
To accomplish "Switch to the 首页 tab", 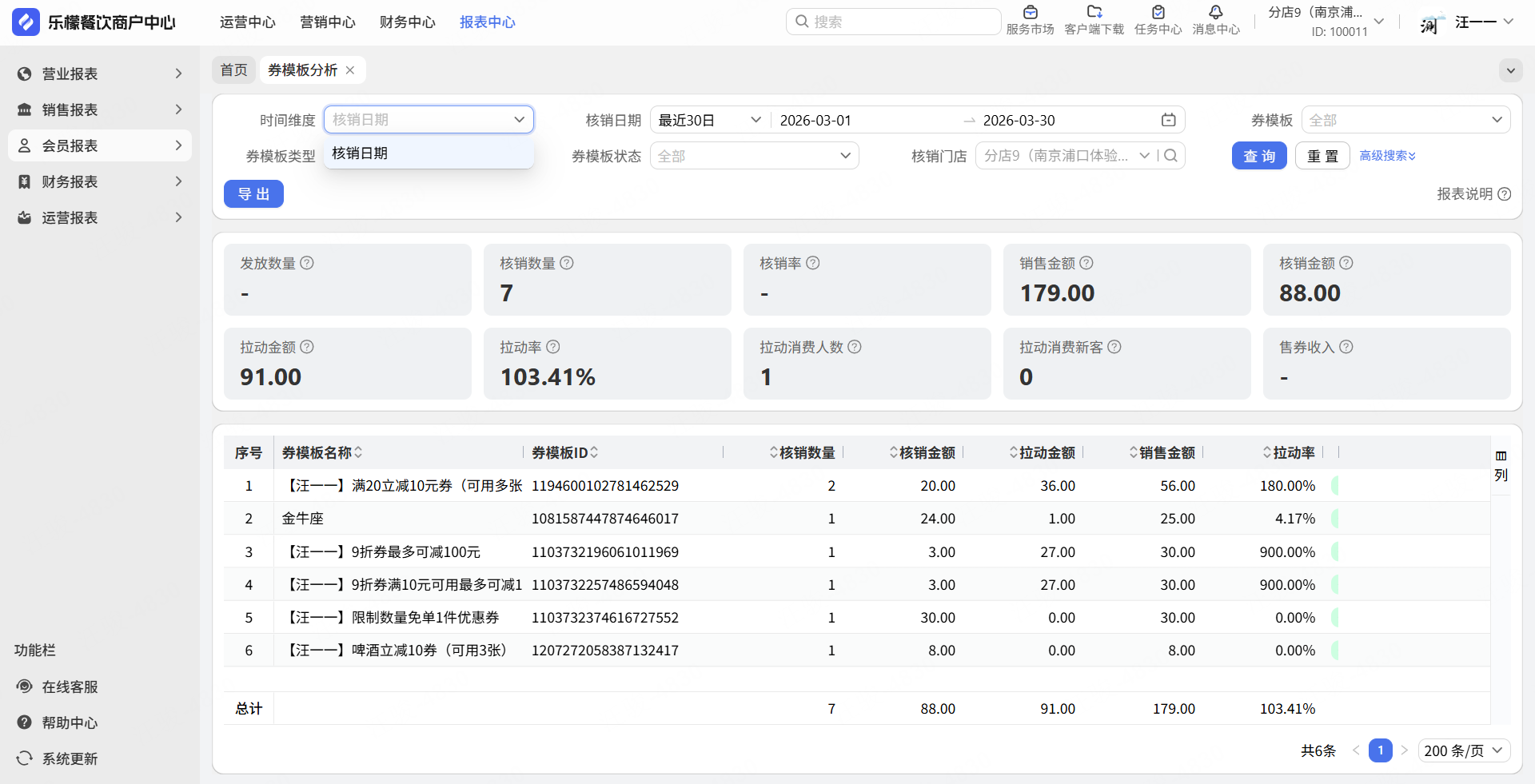I will point(233,70).
